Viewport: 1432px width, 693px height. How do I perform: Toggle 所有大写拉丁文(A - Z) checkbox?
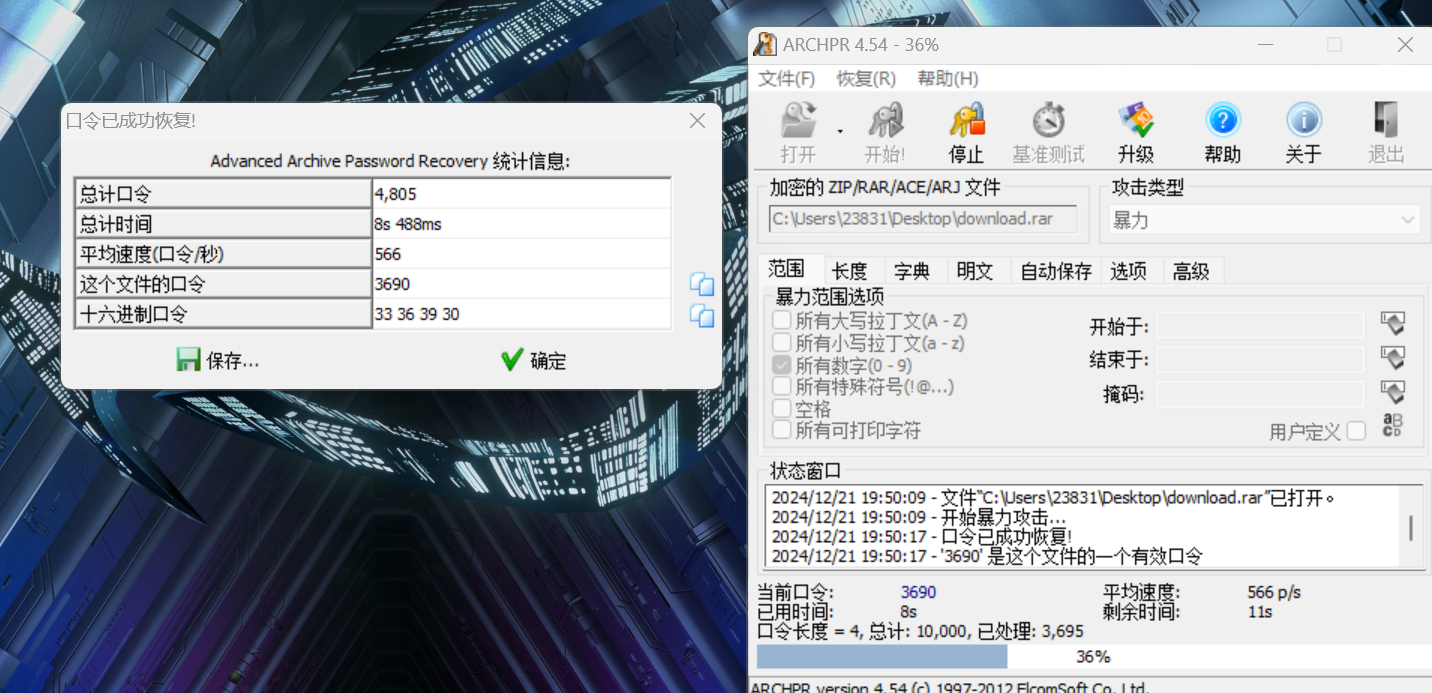pyautogui.click(x=781, y=321)
